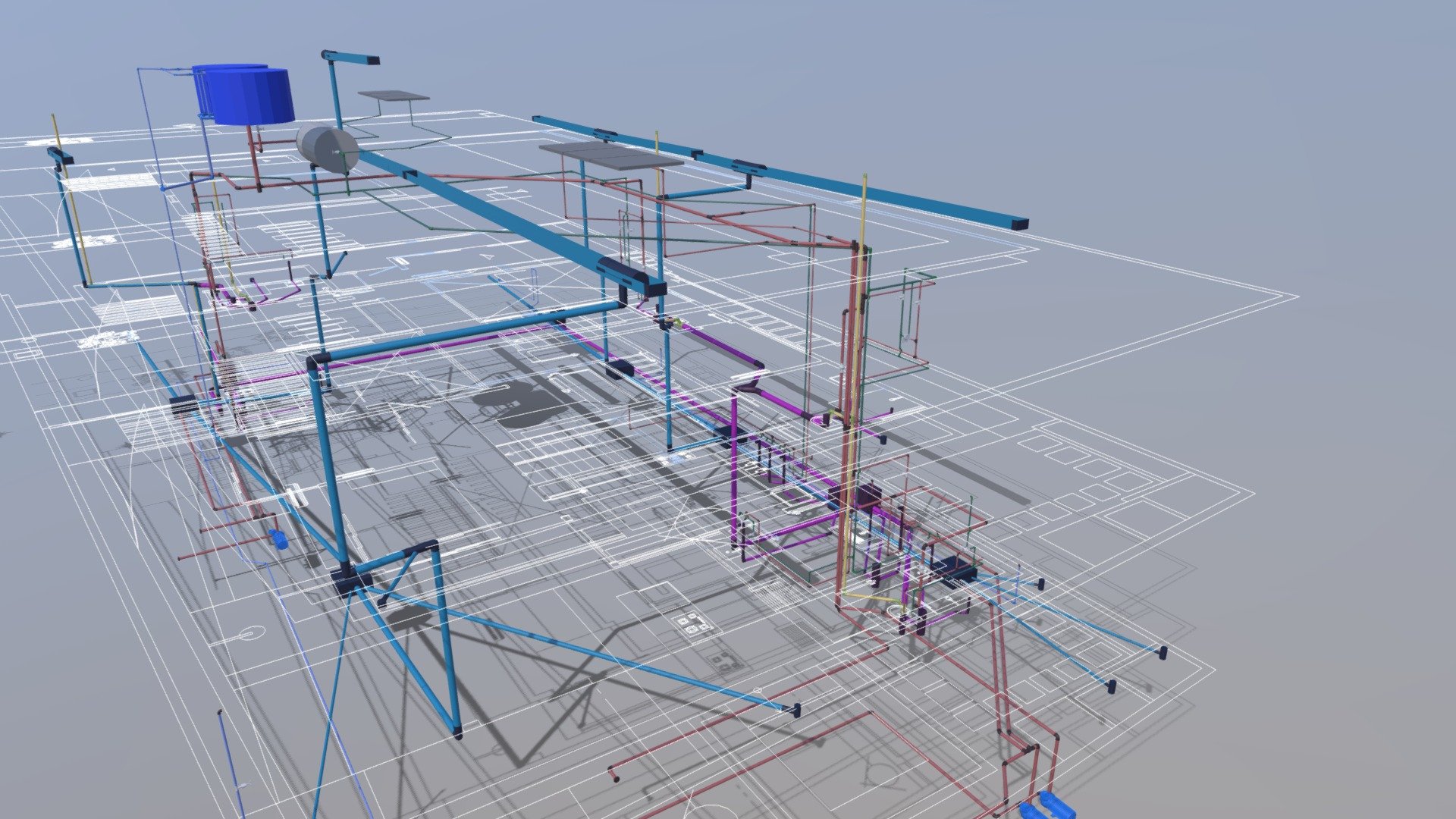Select the thin yellow vertical pipe at far left
Screen dimensions: 1456x819
pos(70,199)
